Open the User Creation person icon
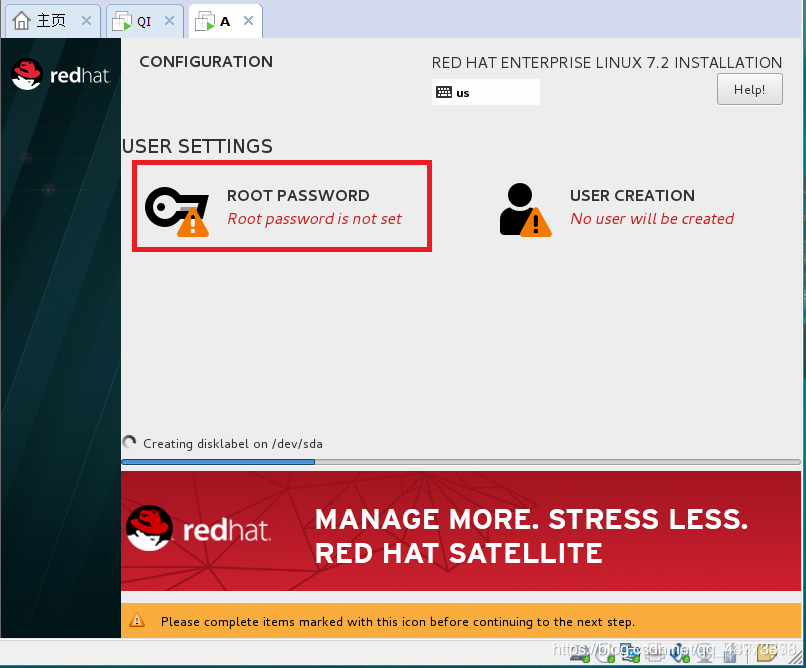 point(525,210)
